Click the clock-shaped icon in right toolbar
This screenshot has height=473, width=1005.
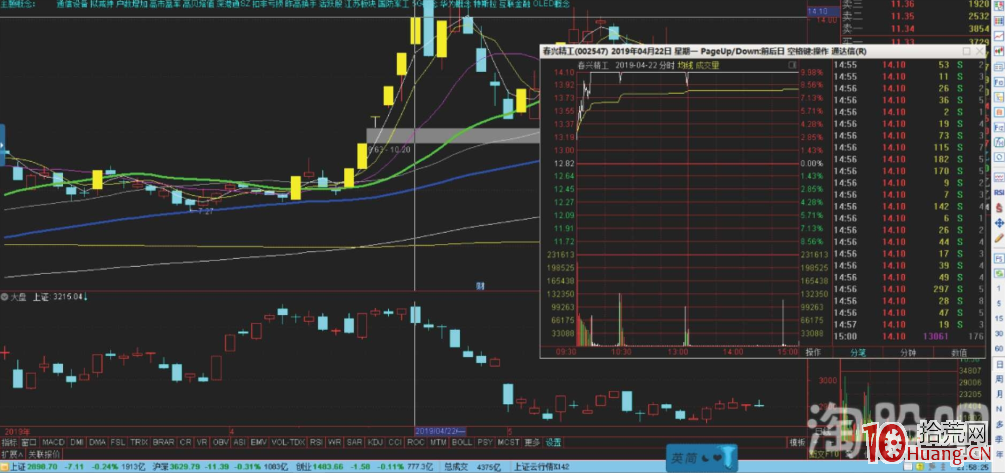point(999,157)
